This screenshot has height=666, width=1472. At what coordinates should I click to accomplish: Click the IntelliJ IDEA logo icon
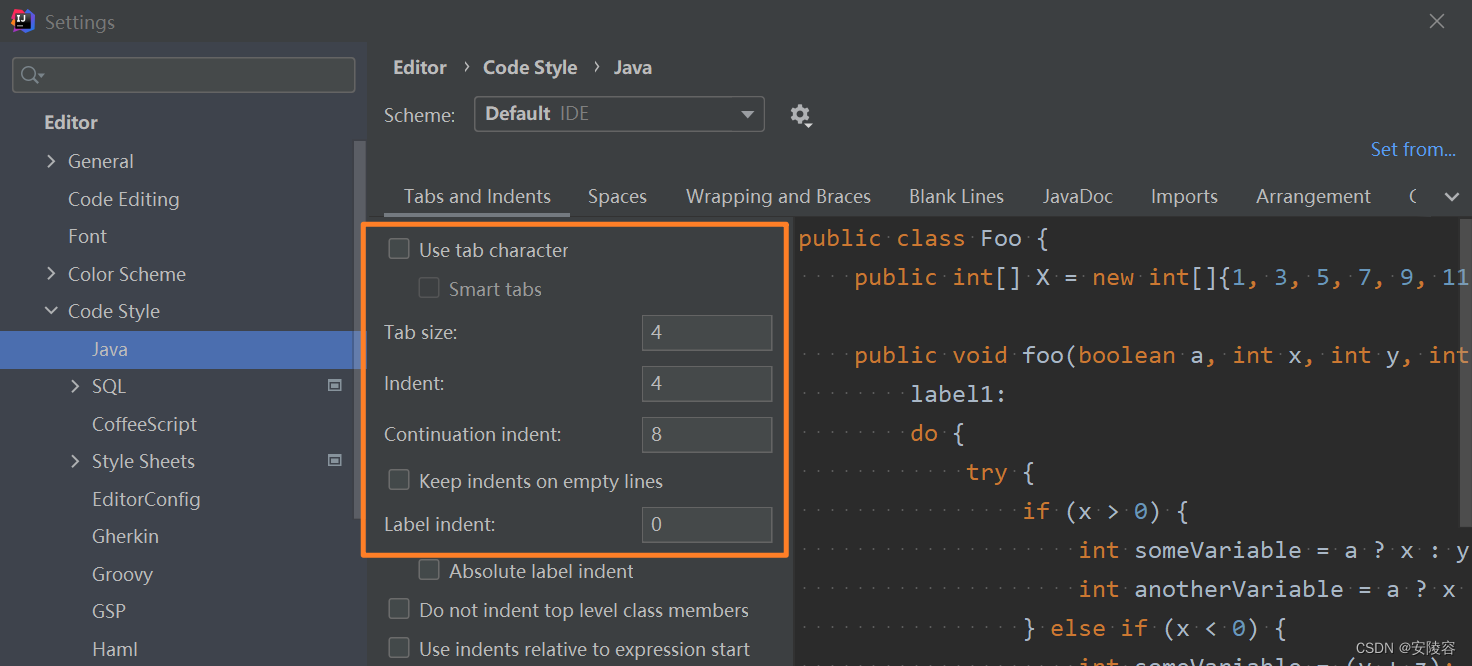pyautogui.click(x=22, y=21)
